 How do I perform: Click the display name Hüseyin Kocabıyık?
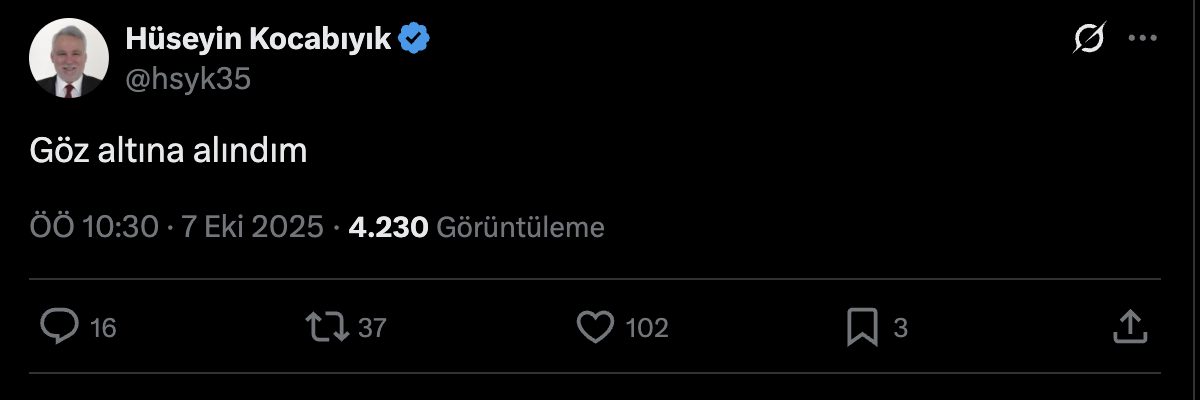(259, 39)
